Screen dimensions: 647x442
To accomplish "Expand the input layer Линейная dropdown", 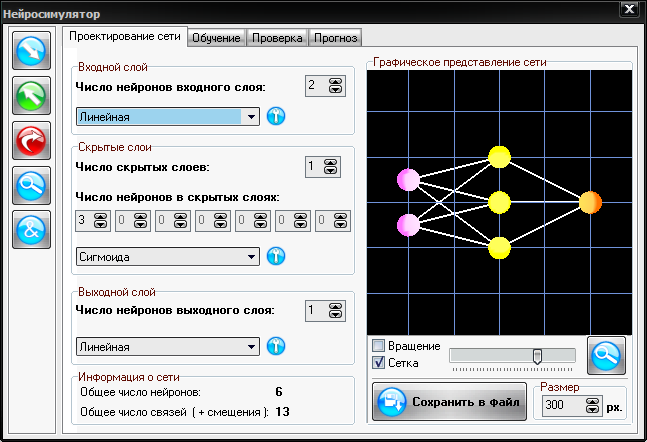I will coord(251,117).
